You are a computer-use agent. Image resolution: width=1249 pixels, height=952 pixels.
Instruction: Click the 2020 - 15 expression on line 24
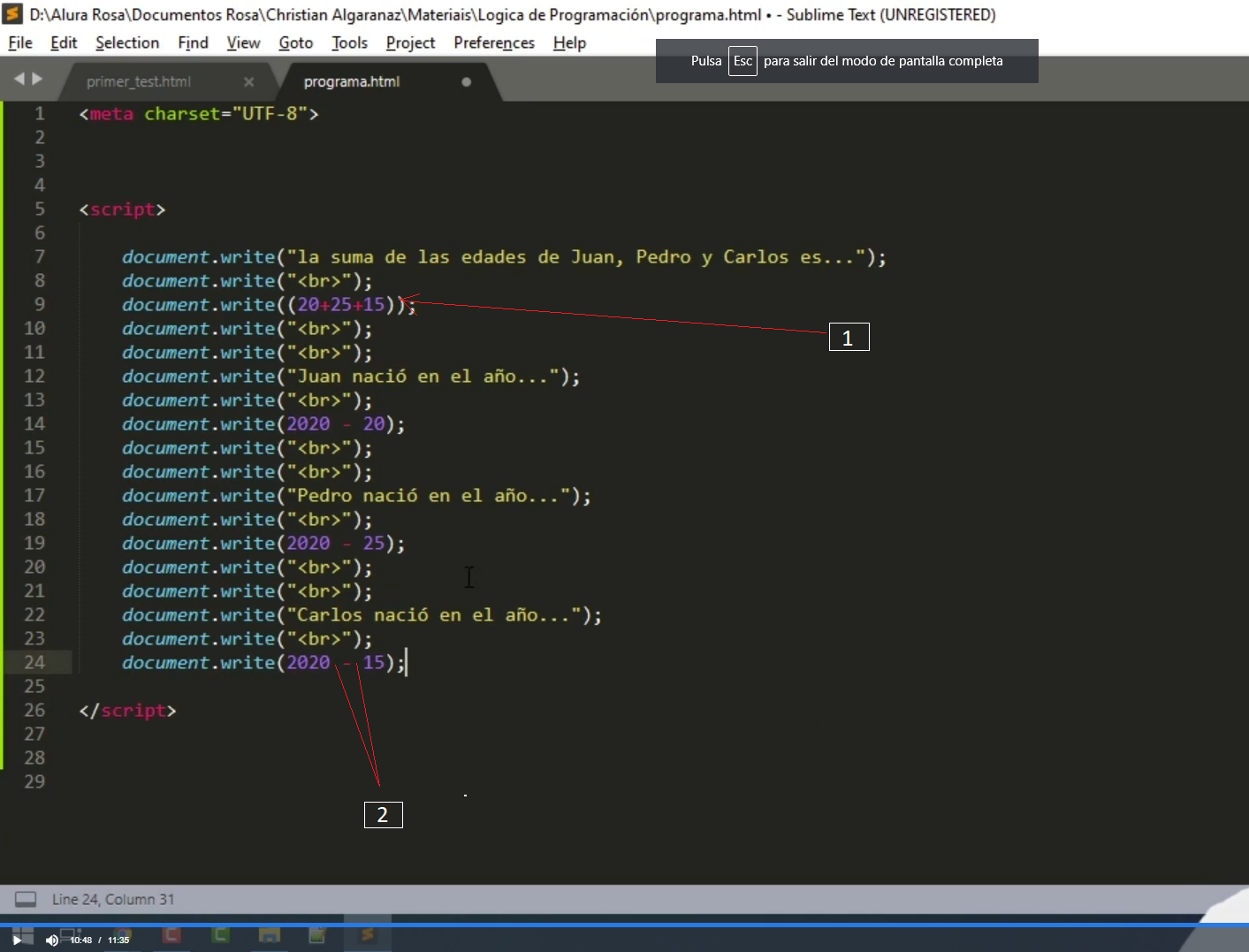(x=336, y=663)
